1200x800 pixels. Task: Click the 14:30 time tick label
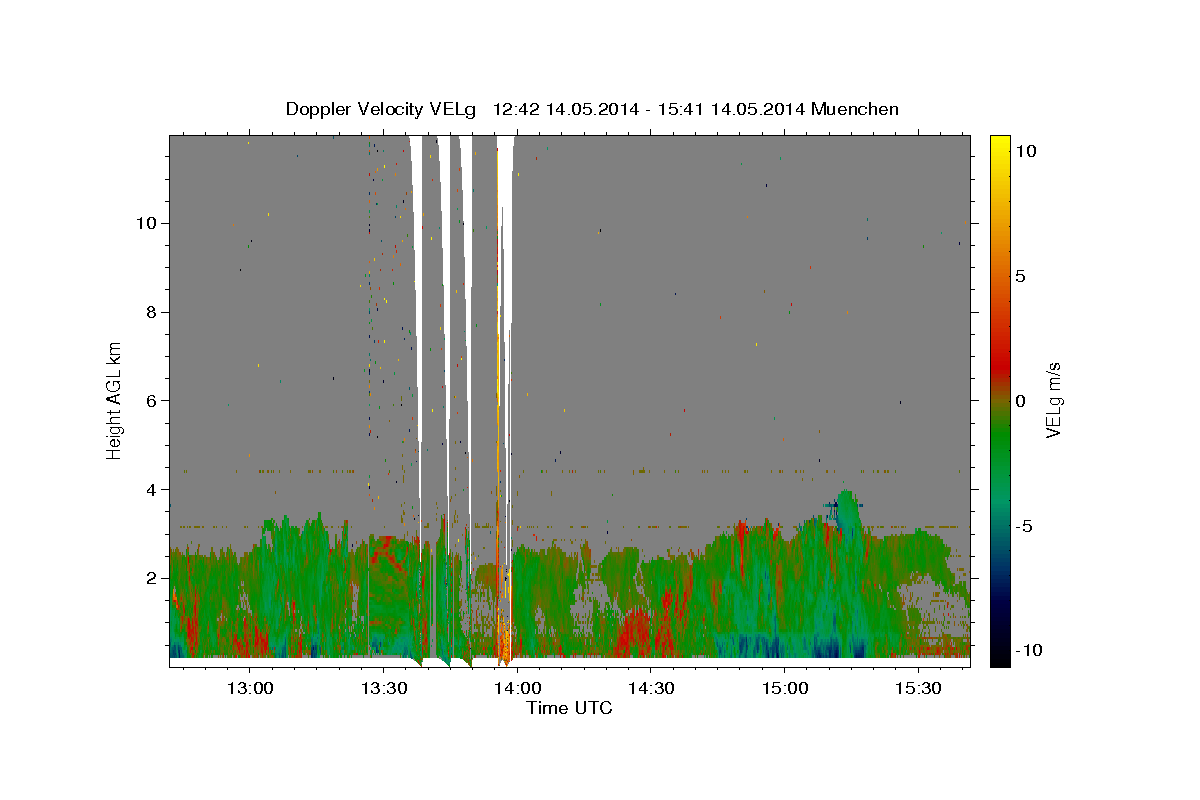tap(651, 688)
